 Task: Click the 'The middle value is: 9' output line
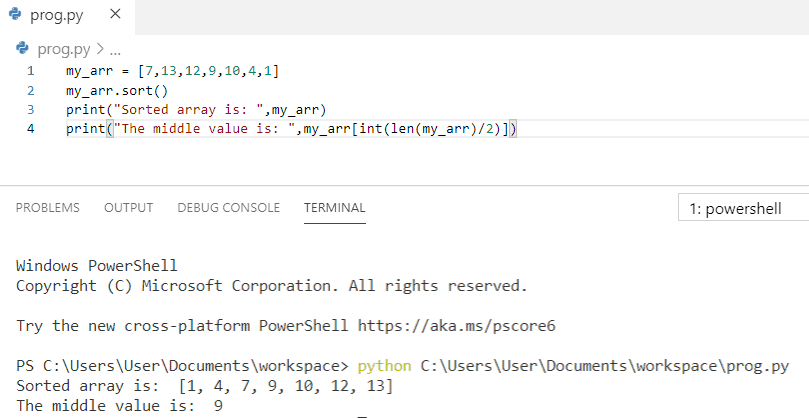tap(119, 406)
